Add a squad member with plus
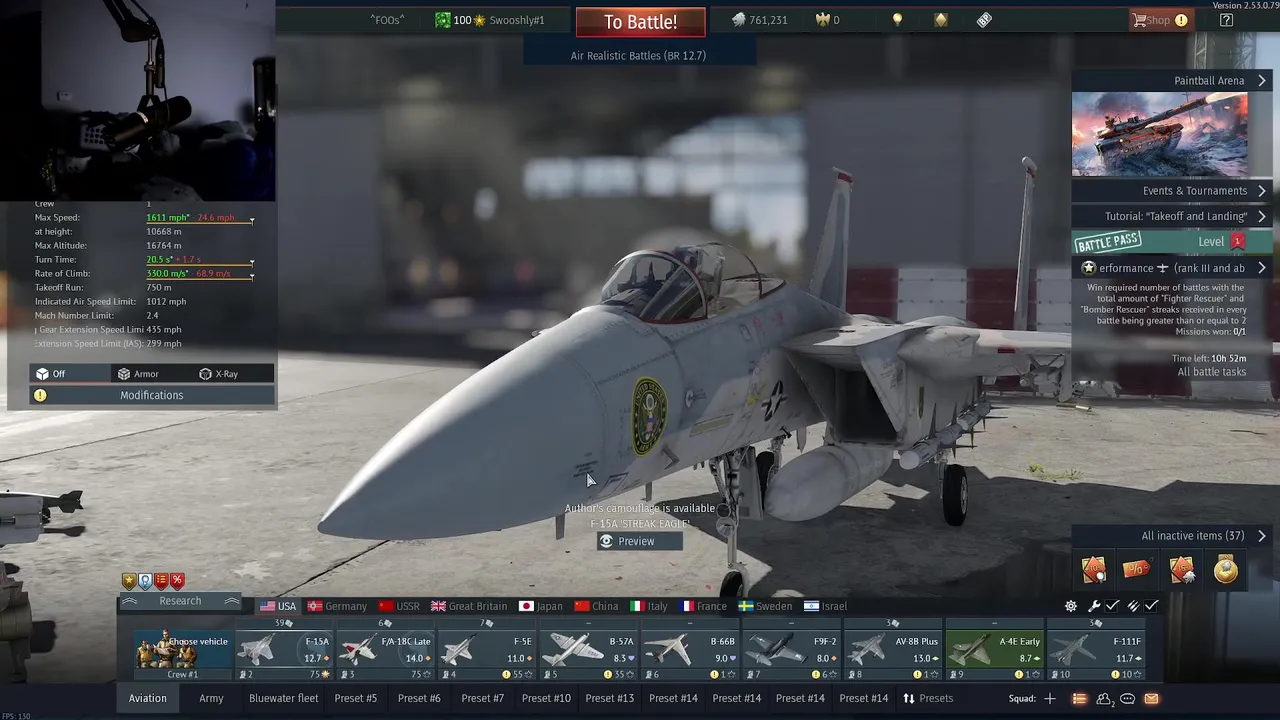 pos(1050,698)
